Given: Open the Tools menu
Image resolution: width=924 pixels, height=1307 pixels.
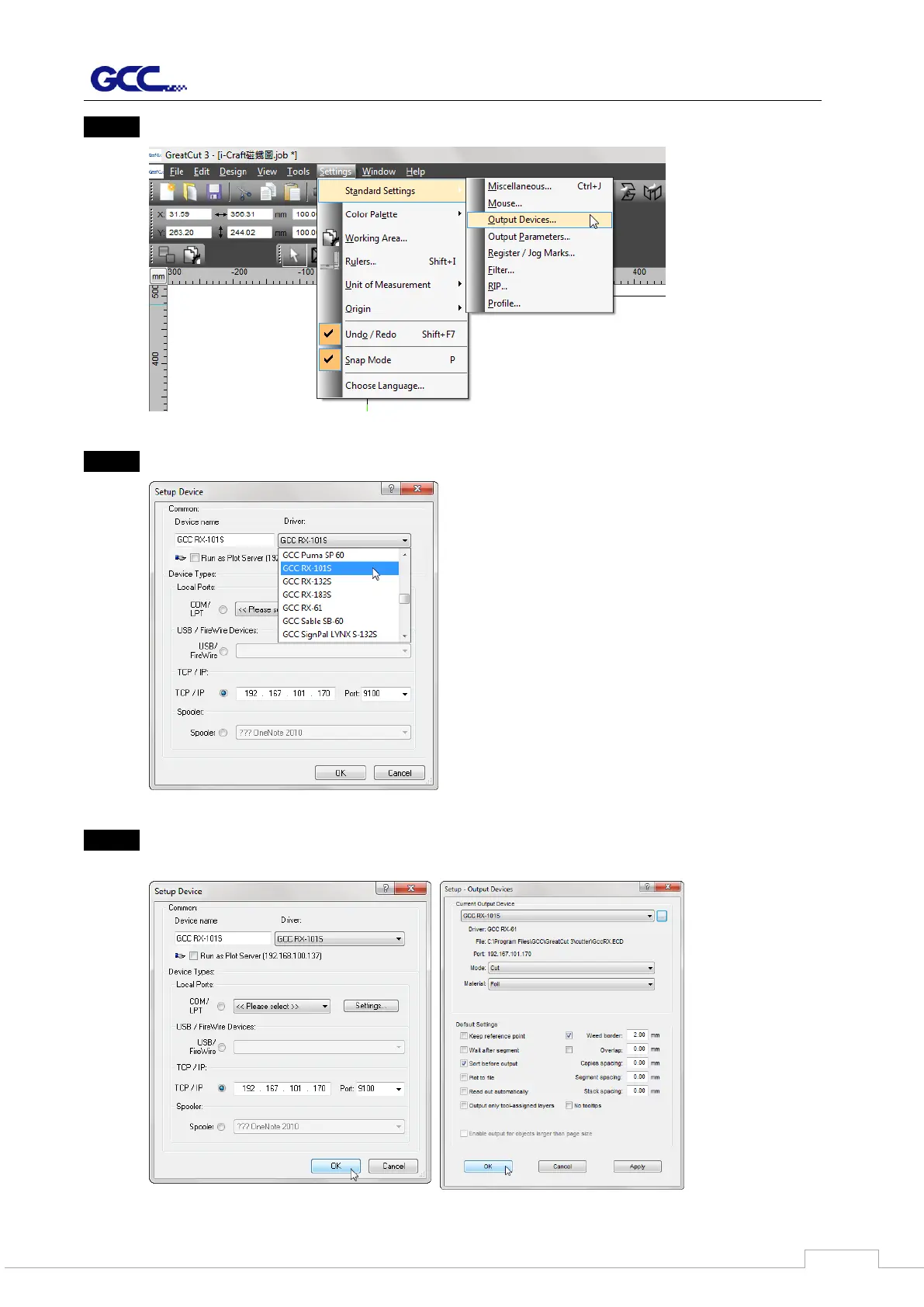Looking at the screenshot, I should coord(298,172).
